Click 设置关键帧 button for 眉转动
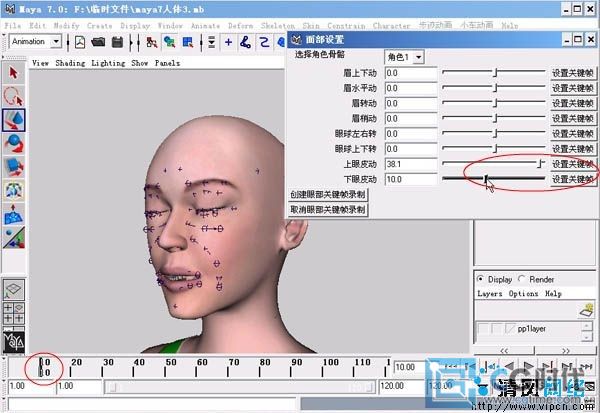This screenshot has height=413, width=600. pos(572,103)
